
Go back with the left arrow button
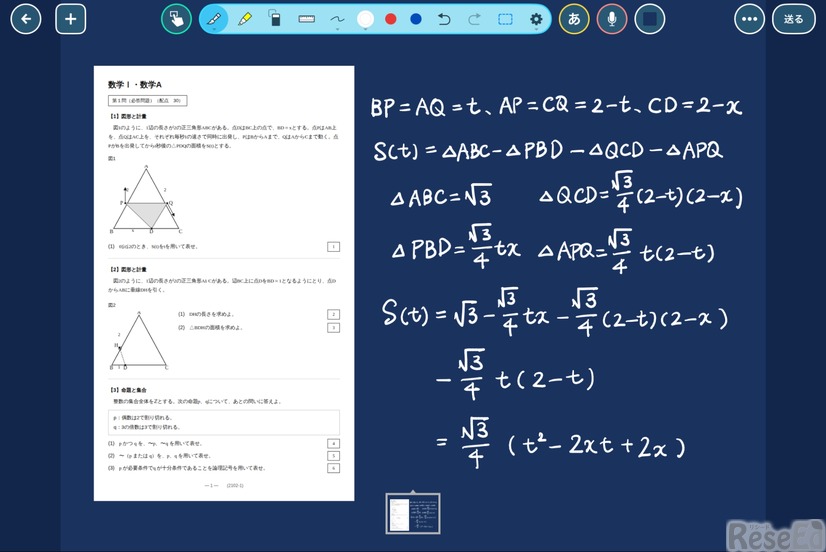pyautogui.click(x=25, y=19)
